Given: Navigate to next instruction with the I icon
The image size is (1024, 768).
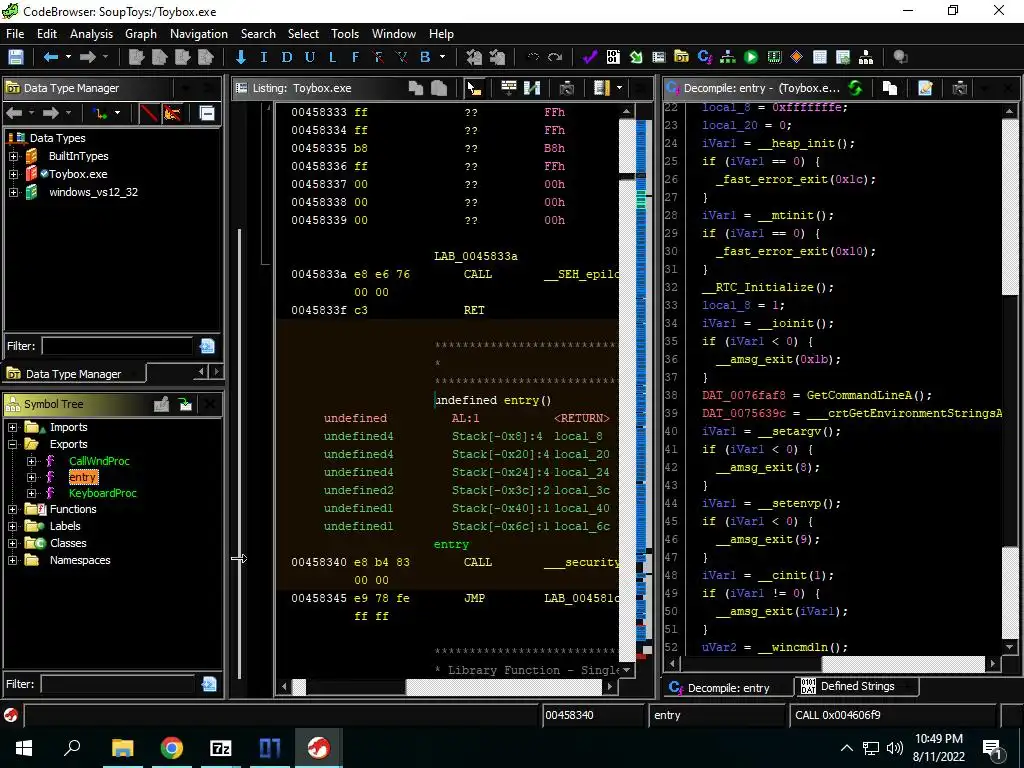Looking at the screenshot, I should point(264,57).
